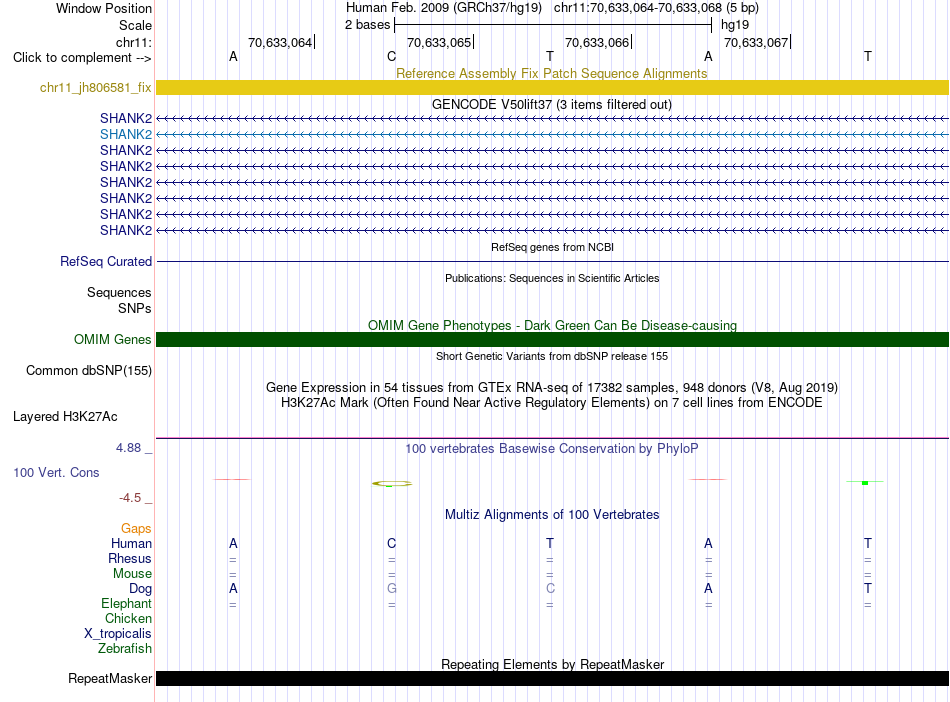Open the Reference Assembly Fix Patch Sequence Alignments title

pyautogui.click(x=551, y=73)
